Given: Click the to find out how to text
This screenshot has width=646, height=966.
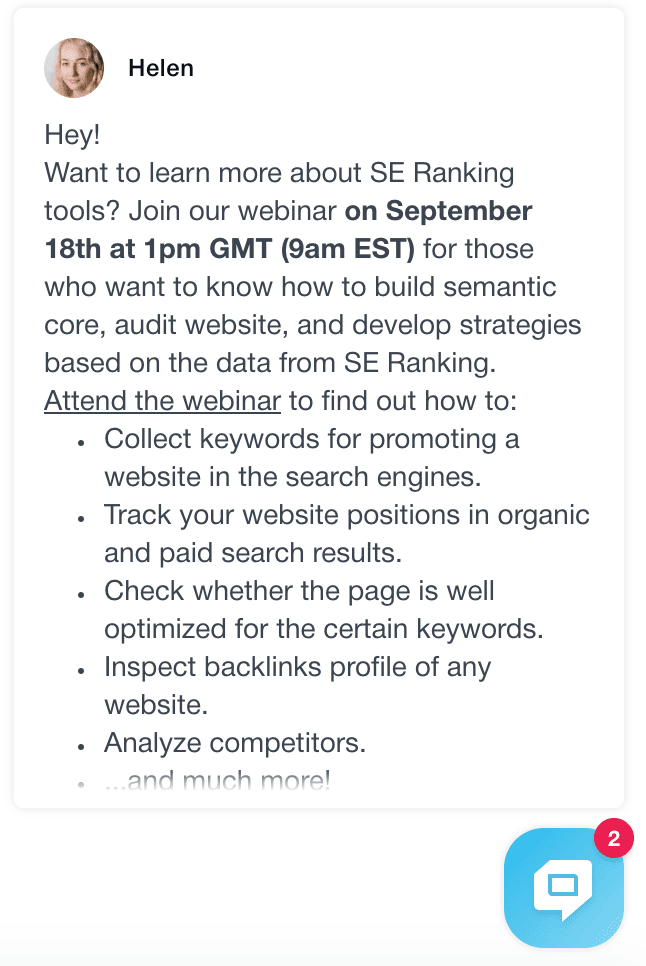Looking at the screenshot, I should [x=403, y=400].
